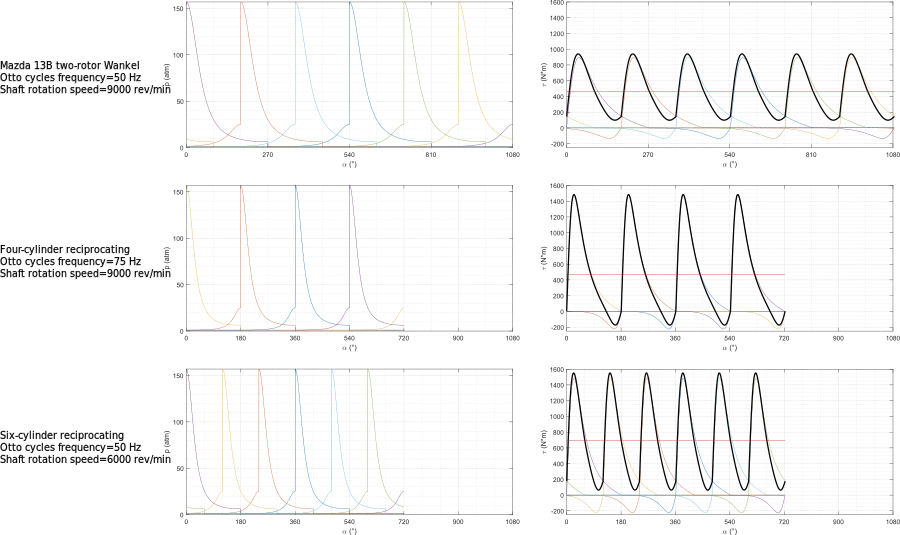Select the orange dip in the middle-right plot
900x535 pixels.
pyautogui.click(x=615, y=325)
